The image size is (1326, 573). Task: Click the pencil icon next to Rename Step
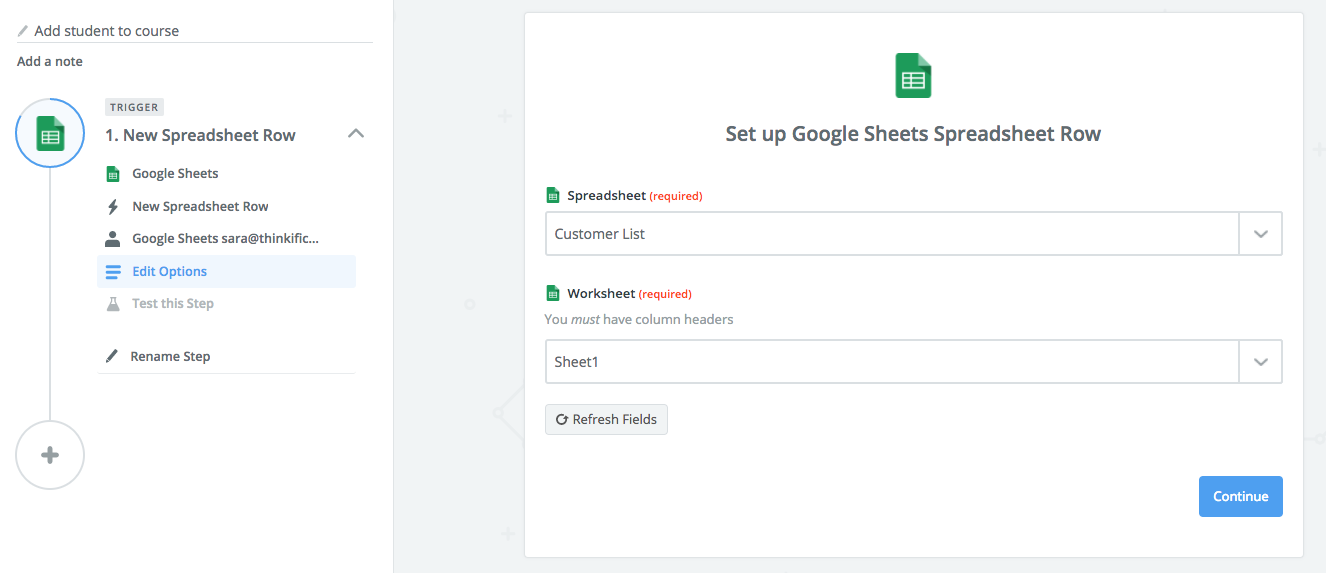tap(112, 356)
